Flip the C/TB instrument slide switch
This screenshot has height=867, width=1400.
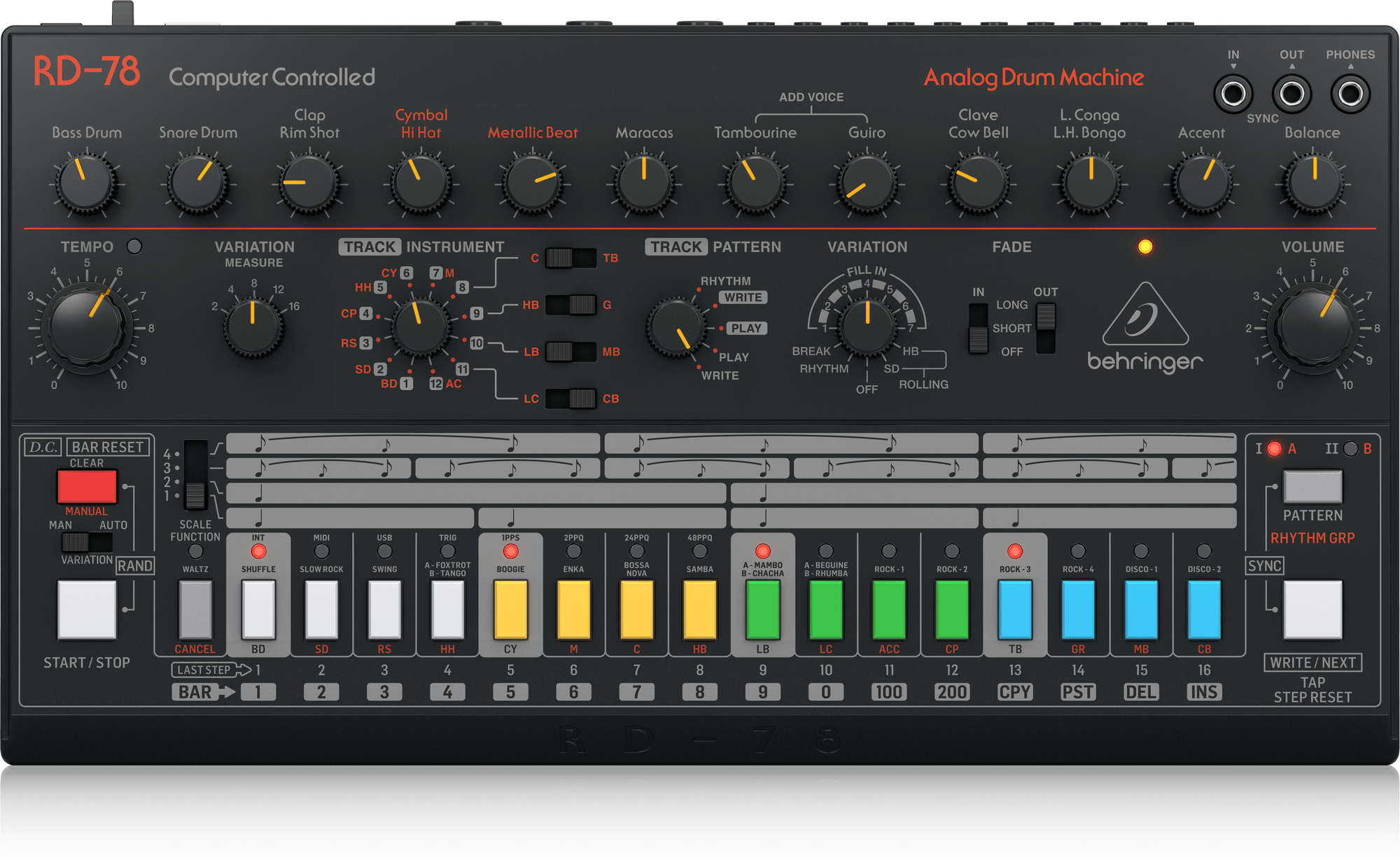pos(570,258)
